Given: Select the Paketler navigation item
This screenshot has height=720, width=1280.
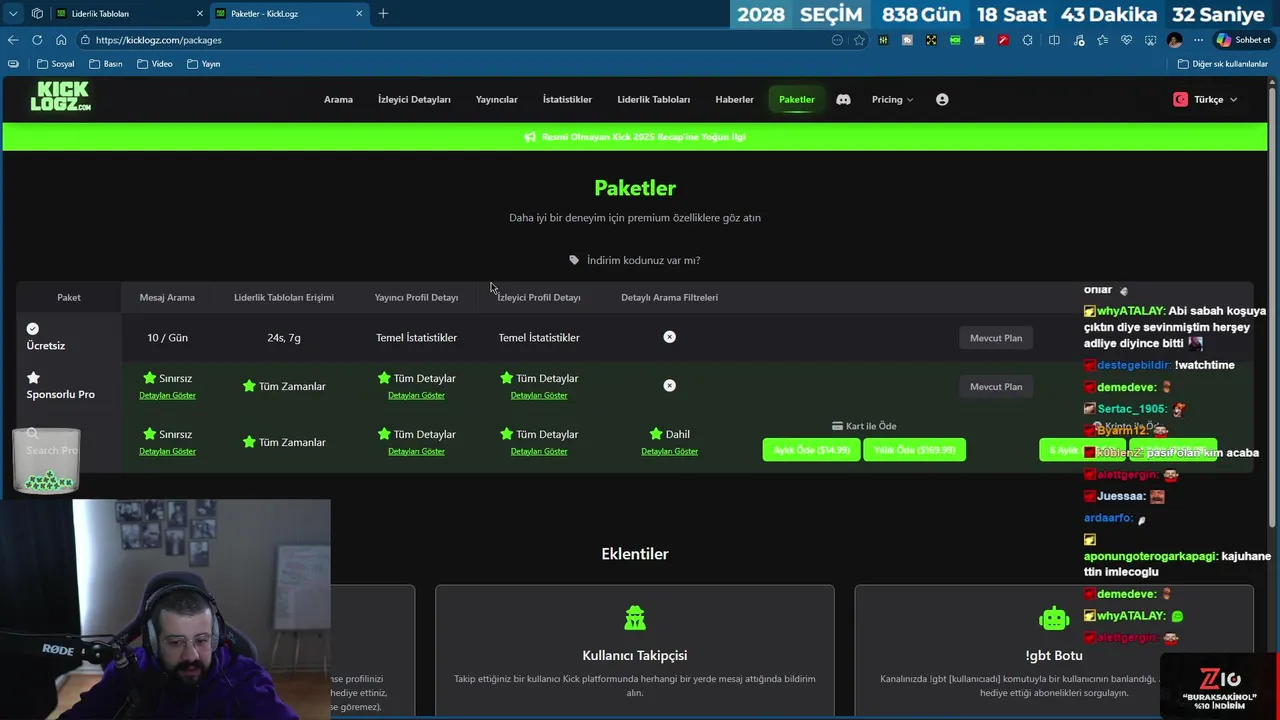Looking at the screenshot, I should 797,99.
